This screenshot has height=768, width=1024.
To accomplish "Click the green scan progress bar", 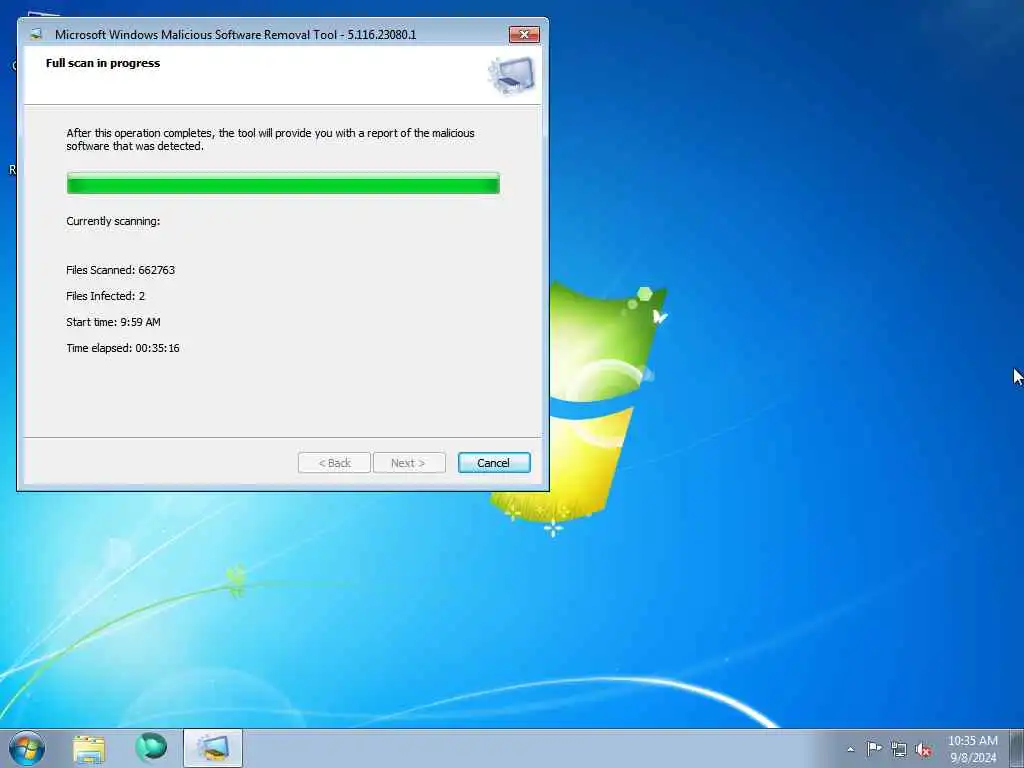I will click(x=283, y=184).
